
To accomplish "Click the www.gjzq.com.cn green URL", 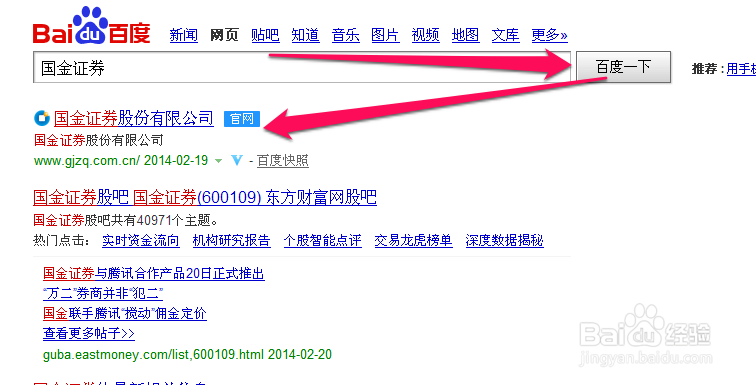I will [x=87, y=160].
